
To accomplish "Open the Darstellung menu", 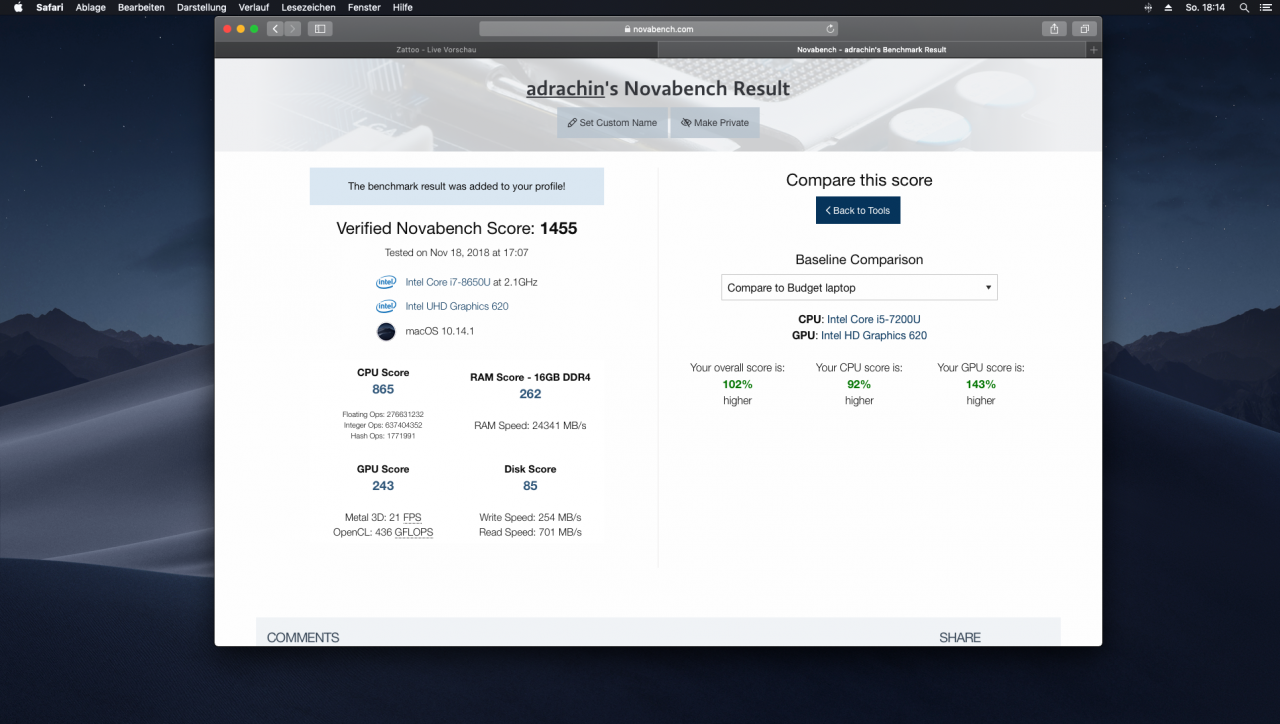I will (202, 7).
